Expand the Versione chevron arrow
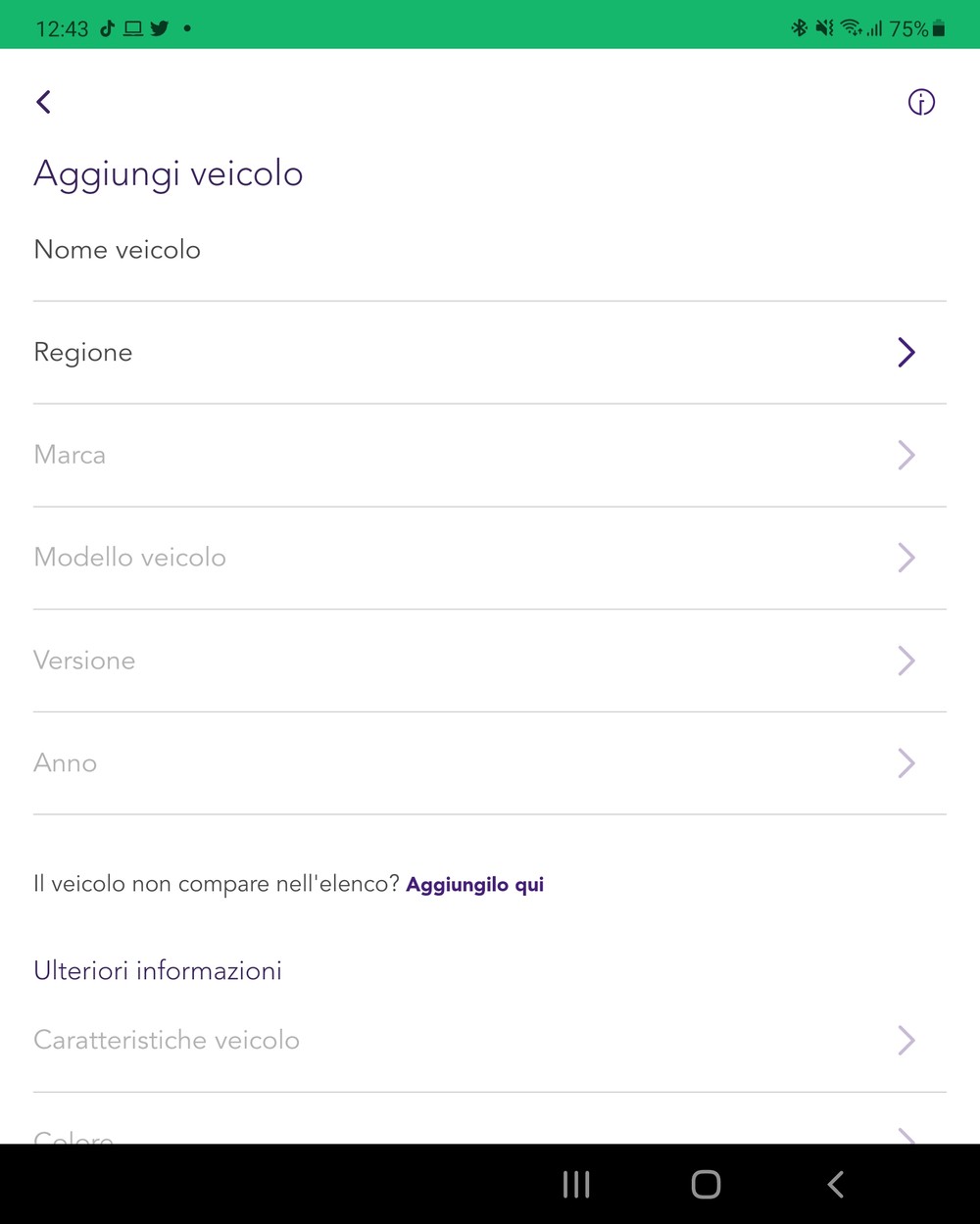This screenshot has height=1224, width=980. (x=906, y=661)
